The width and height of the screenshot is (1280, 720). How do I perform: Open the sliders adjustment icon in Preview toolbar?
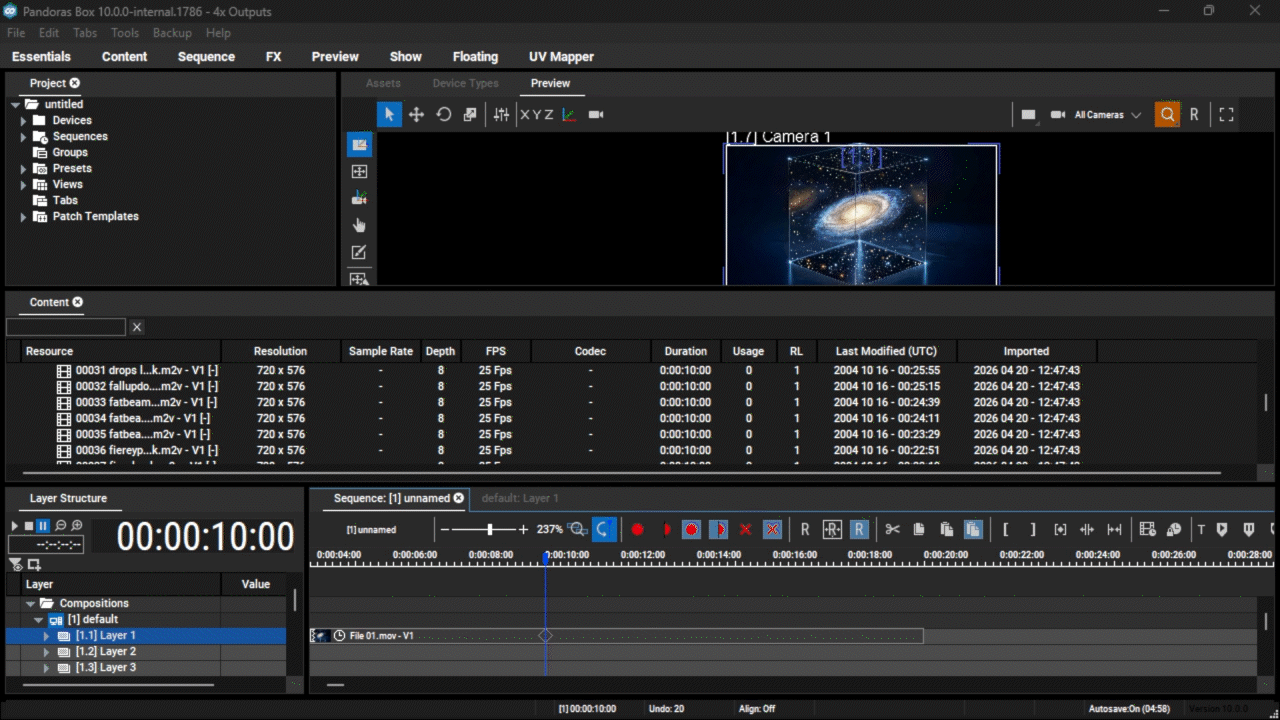click(x=502, y=115)
